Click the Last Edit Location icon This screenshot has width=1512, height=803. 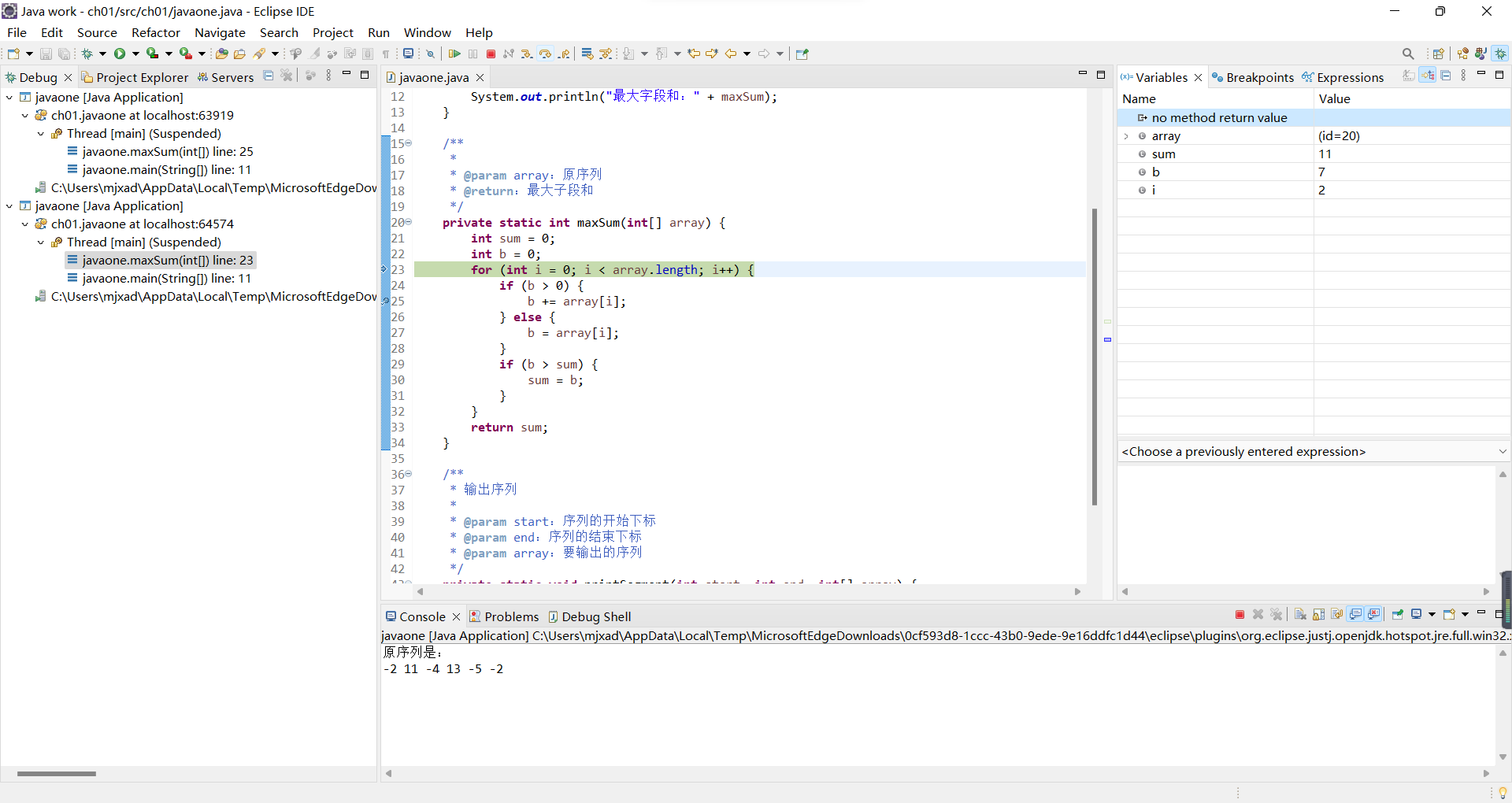pos(694,54)
